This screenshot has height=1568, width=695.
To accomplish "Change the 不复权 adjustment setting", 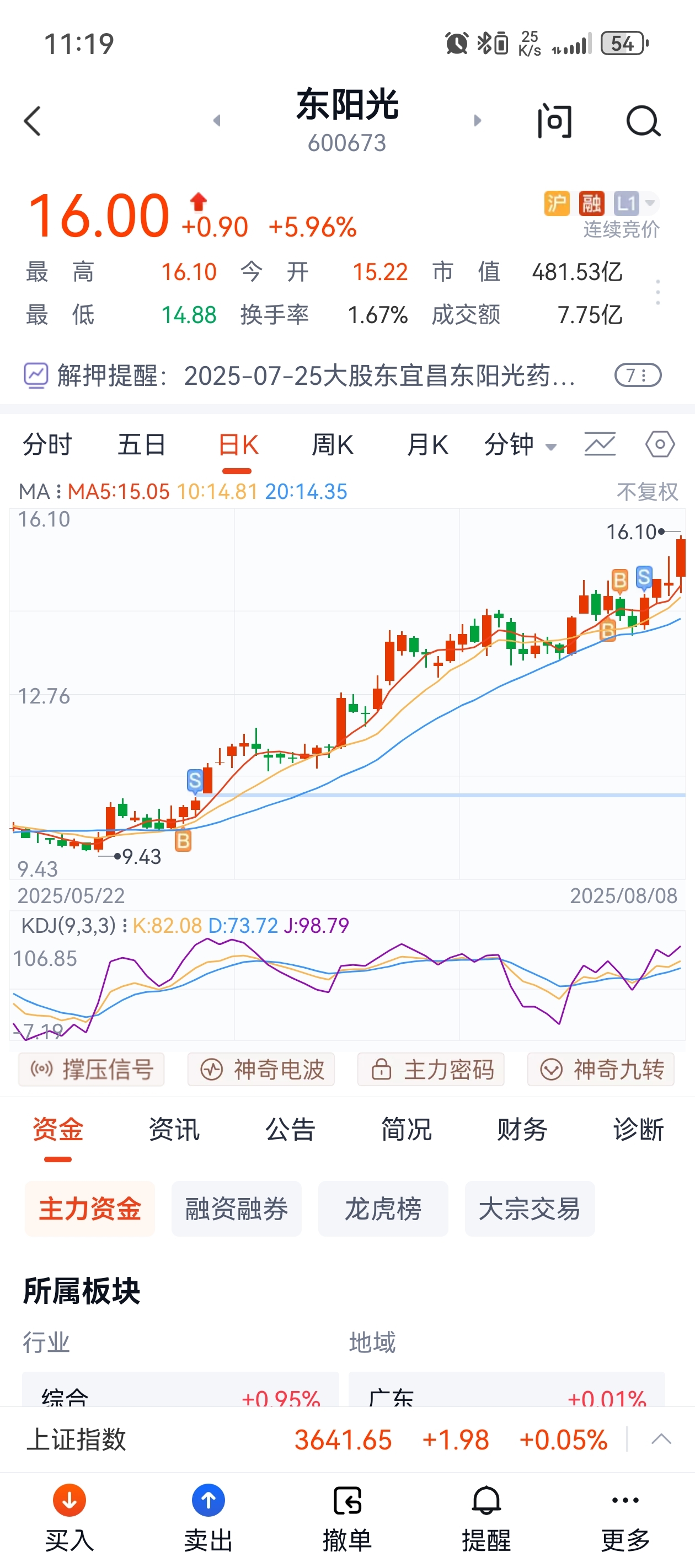I will (648, 492).
